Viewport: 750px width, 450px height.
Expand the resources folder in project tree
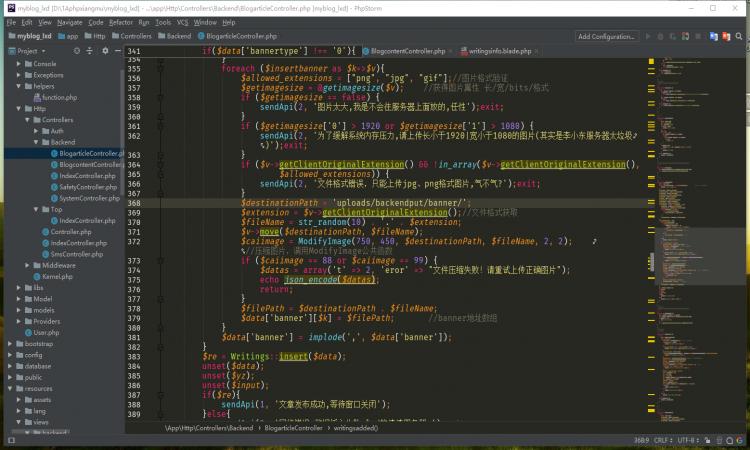10,388
